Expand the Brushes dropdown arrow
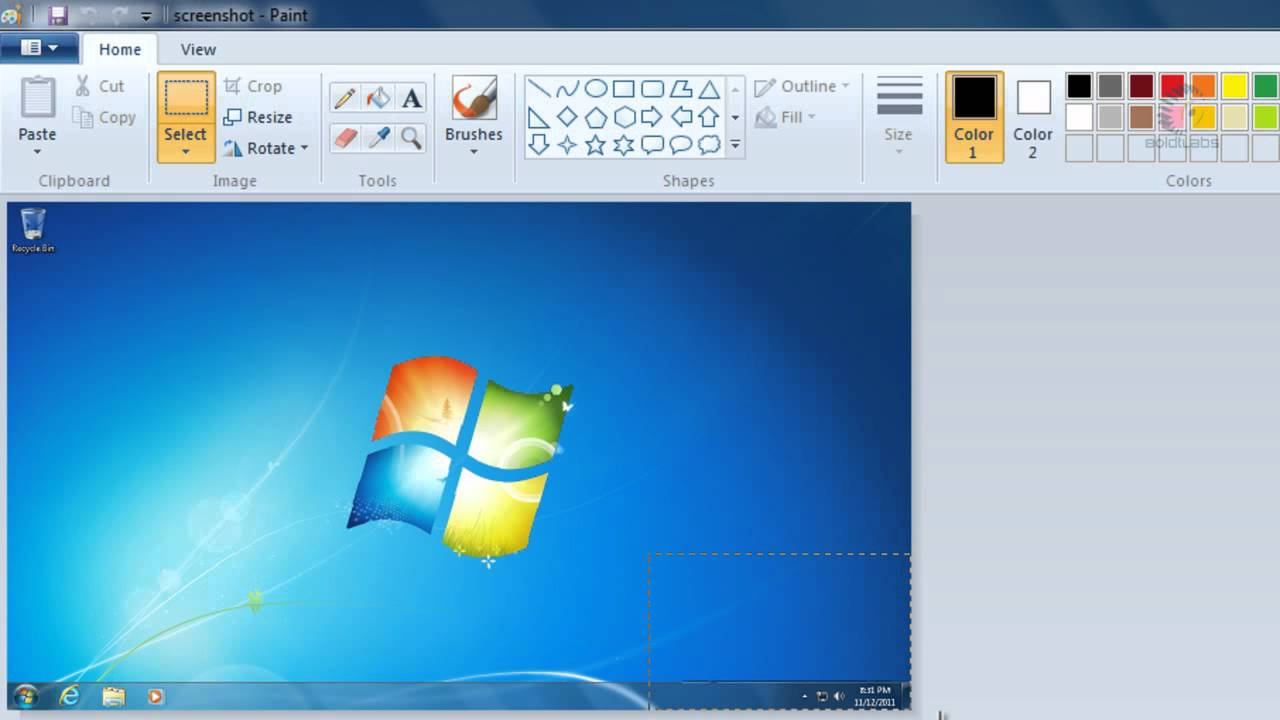The image size is (1280, 720). [474, 152]
